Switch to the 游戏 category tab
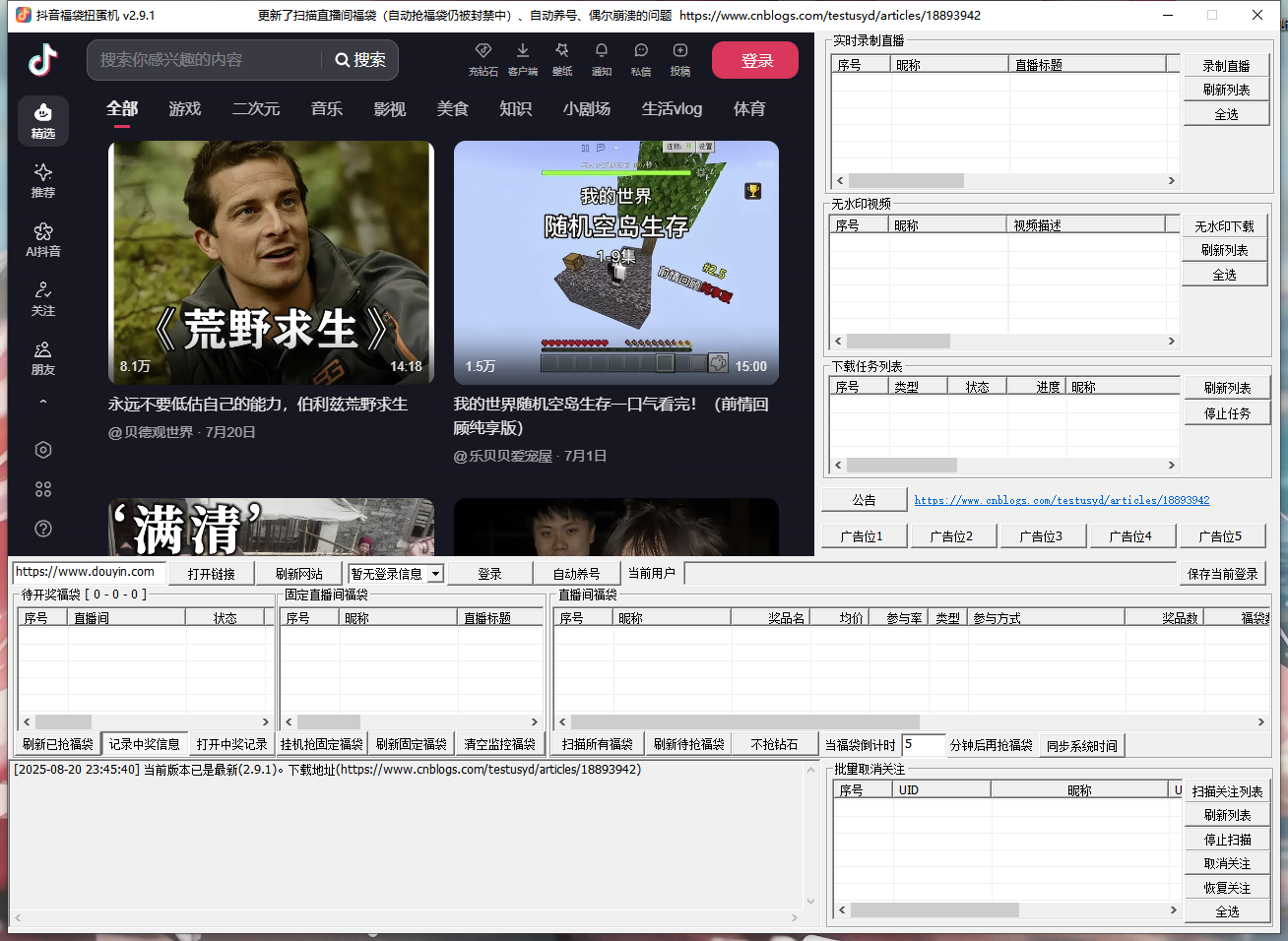The image size is (1288, 941). coord(185,108)
